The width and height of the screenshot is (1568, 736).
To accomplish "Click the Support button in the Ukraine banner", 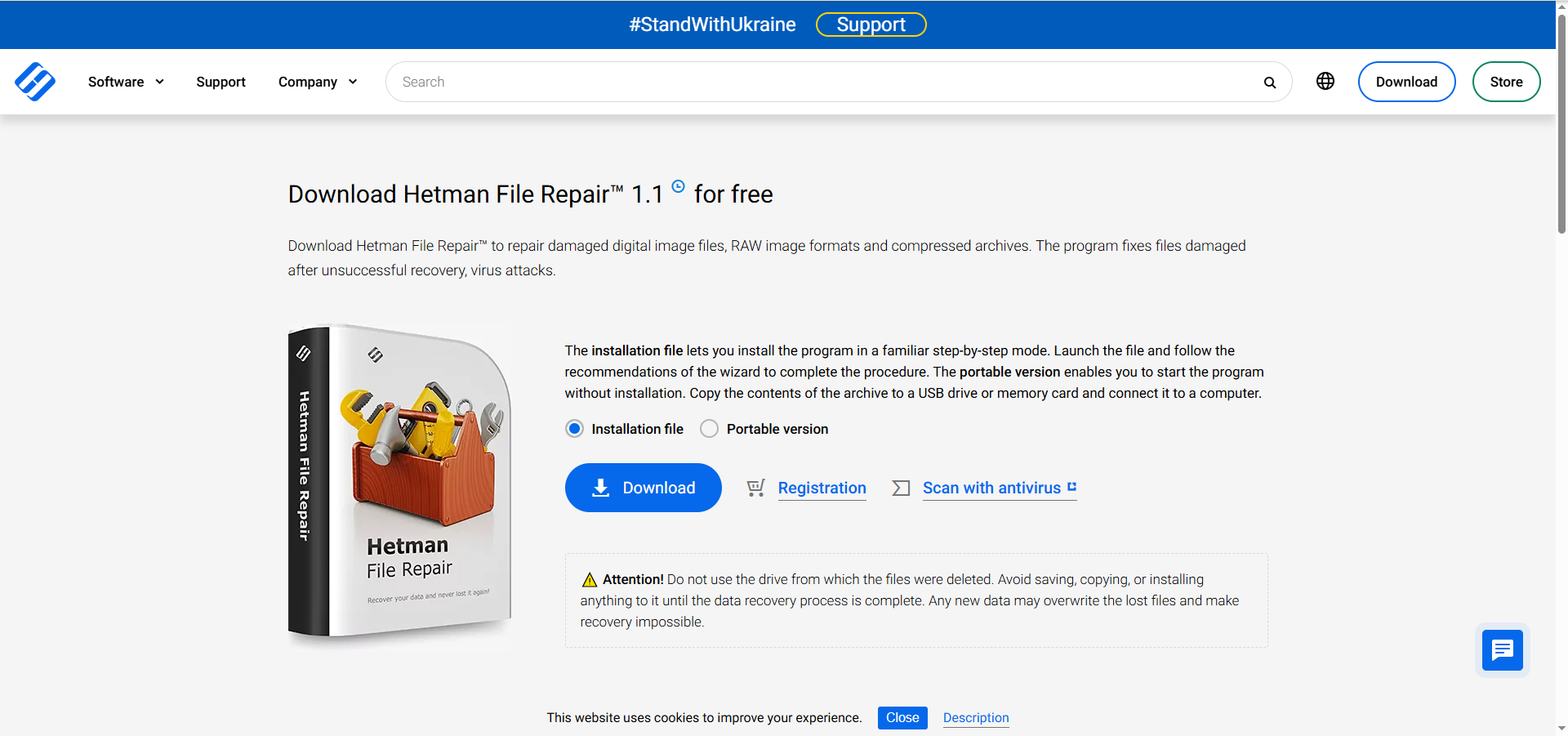I will pyautogui.click(x=871, y=25).
